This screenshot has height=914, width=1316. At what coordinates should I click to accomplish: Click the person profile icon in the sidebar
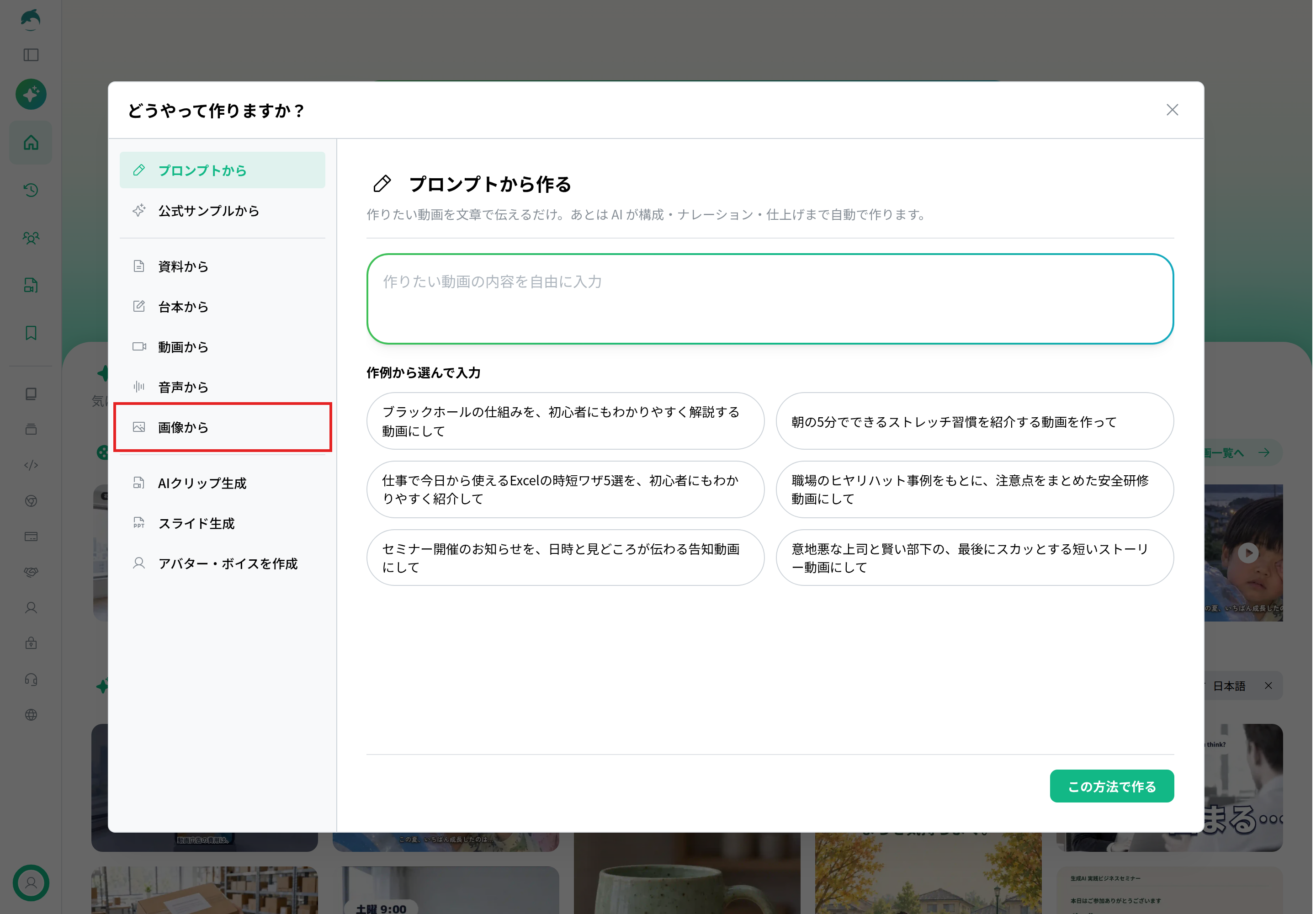coord(31,608)
